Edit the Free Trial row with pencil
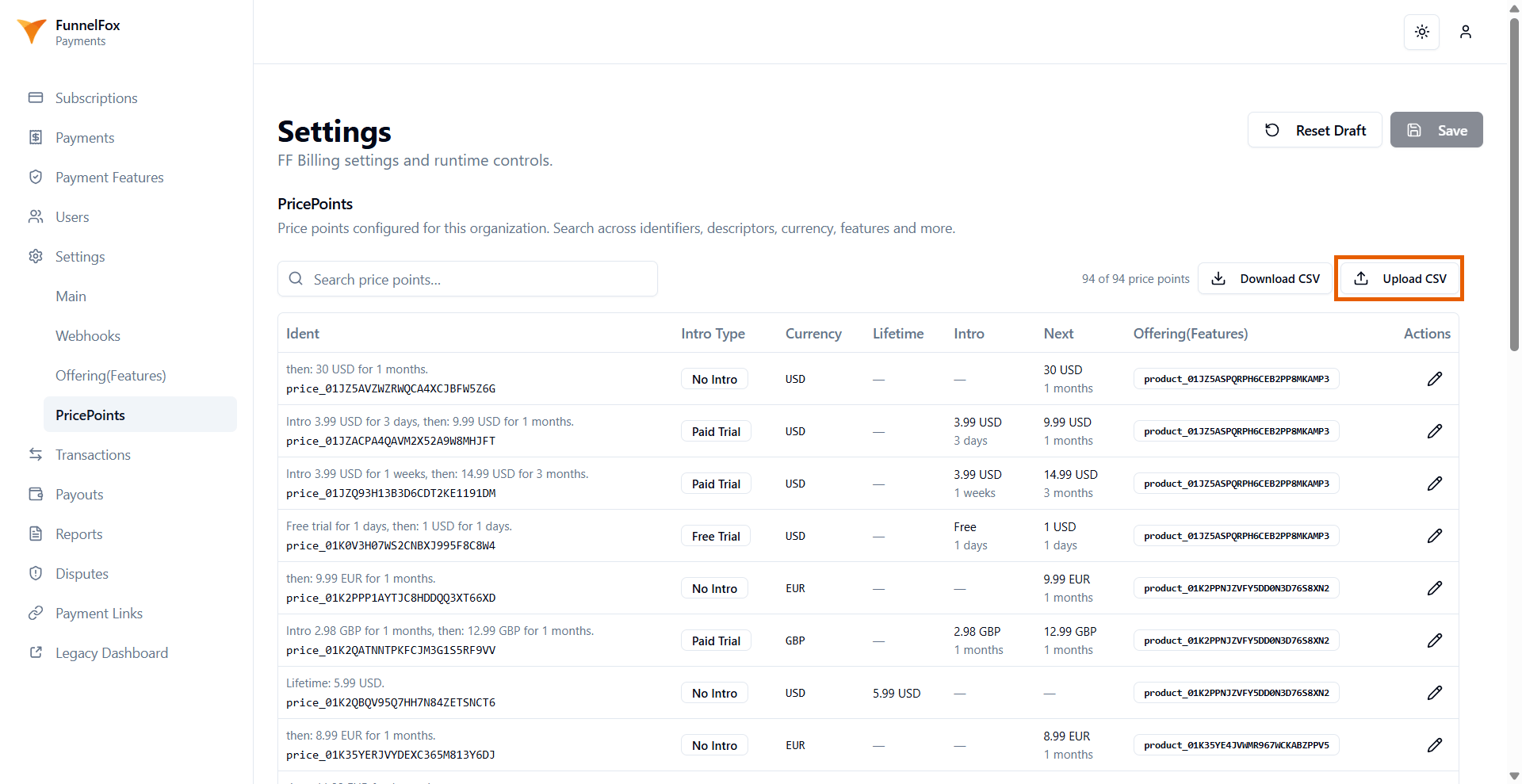The width and height of the screenshot is (1522, 784). coord(1435,536)
